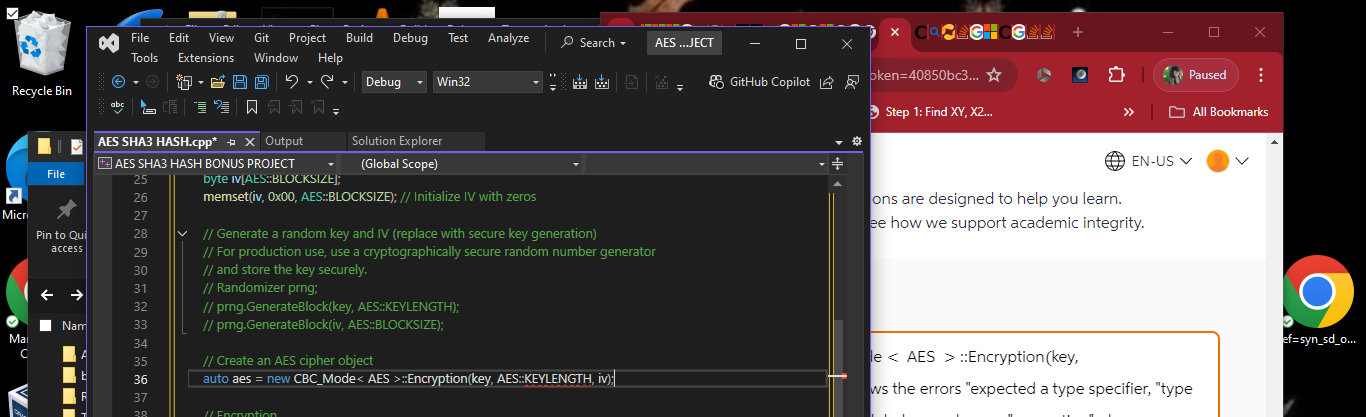Redo the last action

(x=326, y=82)
